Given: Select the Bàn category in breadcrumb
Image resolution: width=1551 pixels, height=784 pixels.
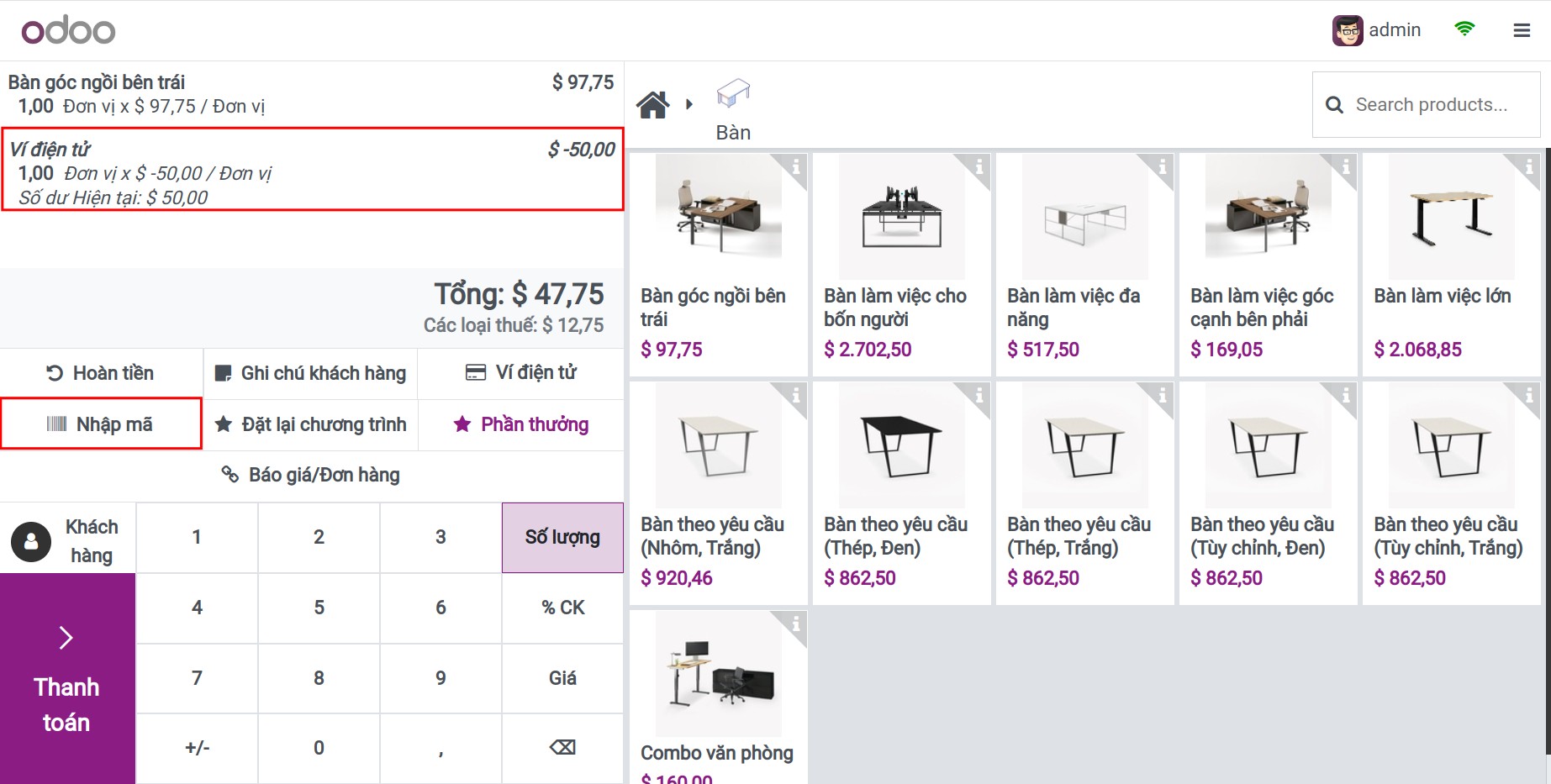Looking at the screenshot, I should coord(733,109).
